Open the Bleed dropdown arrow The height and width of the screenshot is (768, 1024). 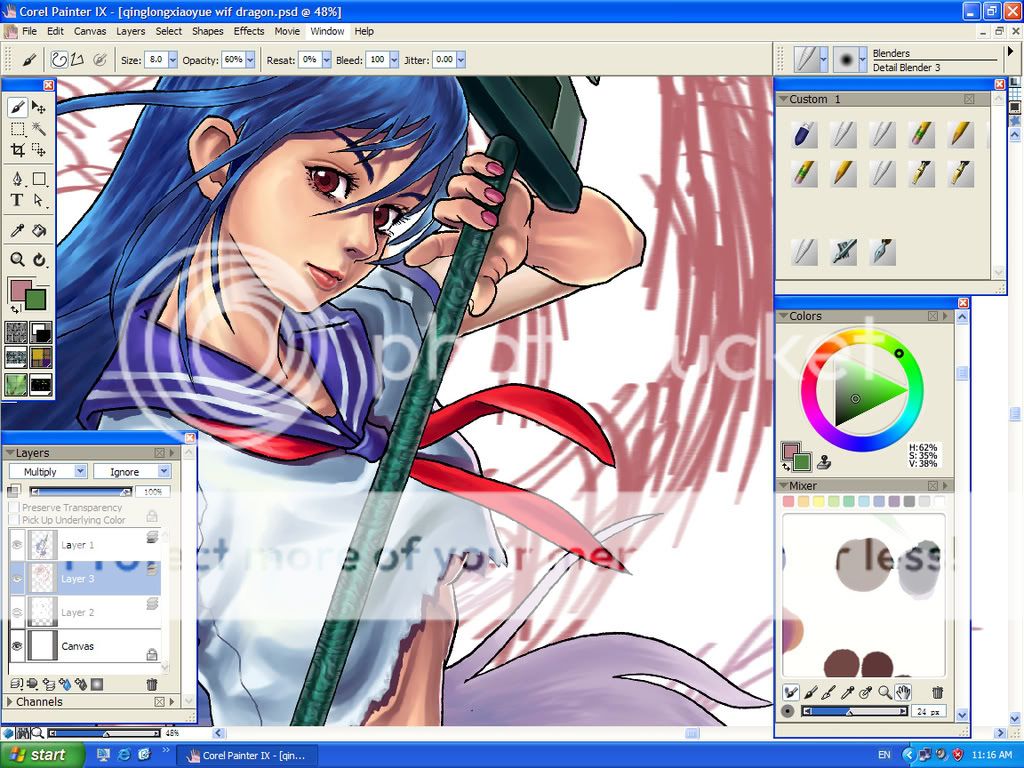394,60
